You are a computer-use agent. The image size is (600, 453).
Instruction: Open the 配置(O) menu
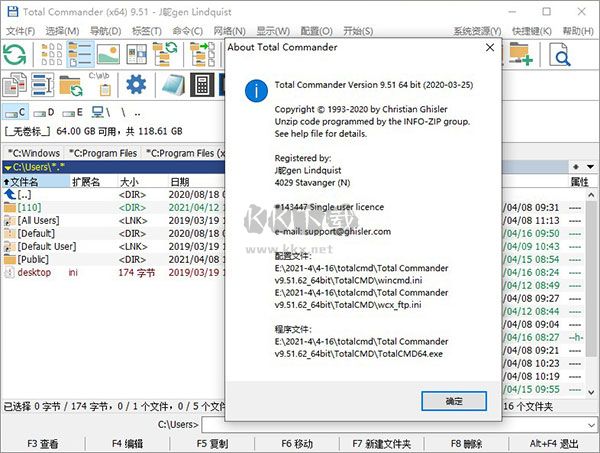[316, 31]
